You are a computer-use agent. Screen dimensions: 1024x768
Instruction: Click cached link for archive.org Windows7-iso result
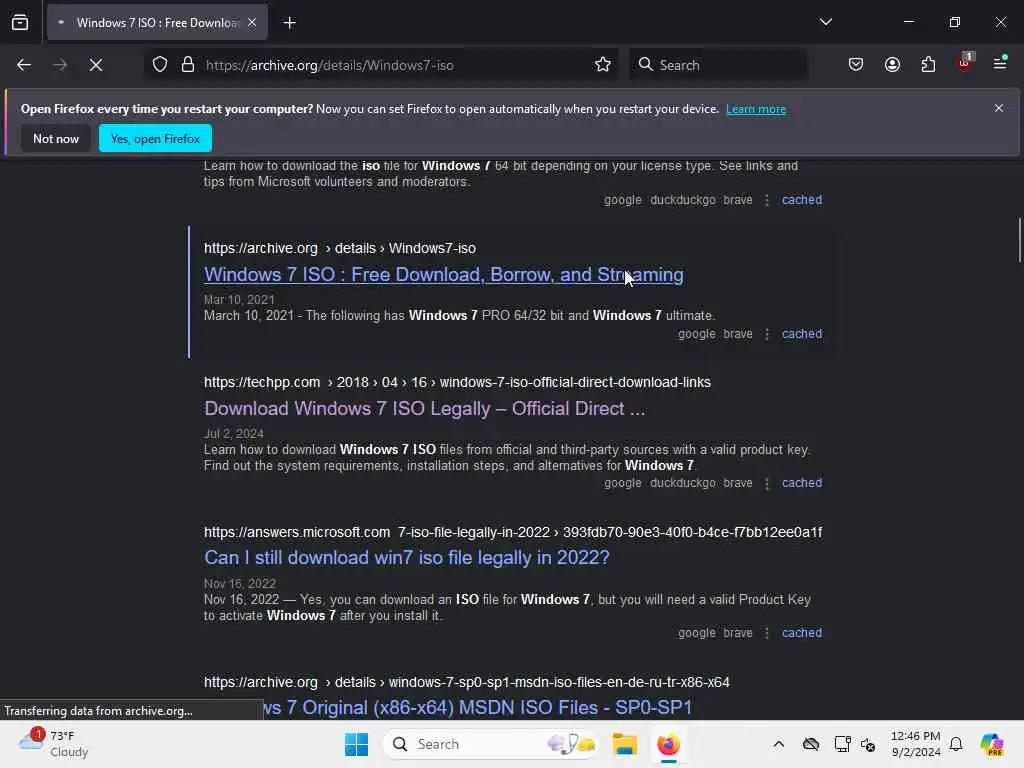802,334
